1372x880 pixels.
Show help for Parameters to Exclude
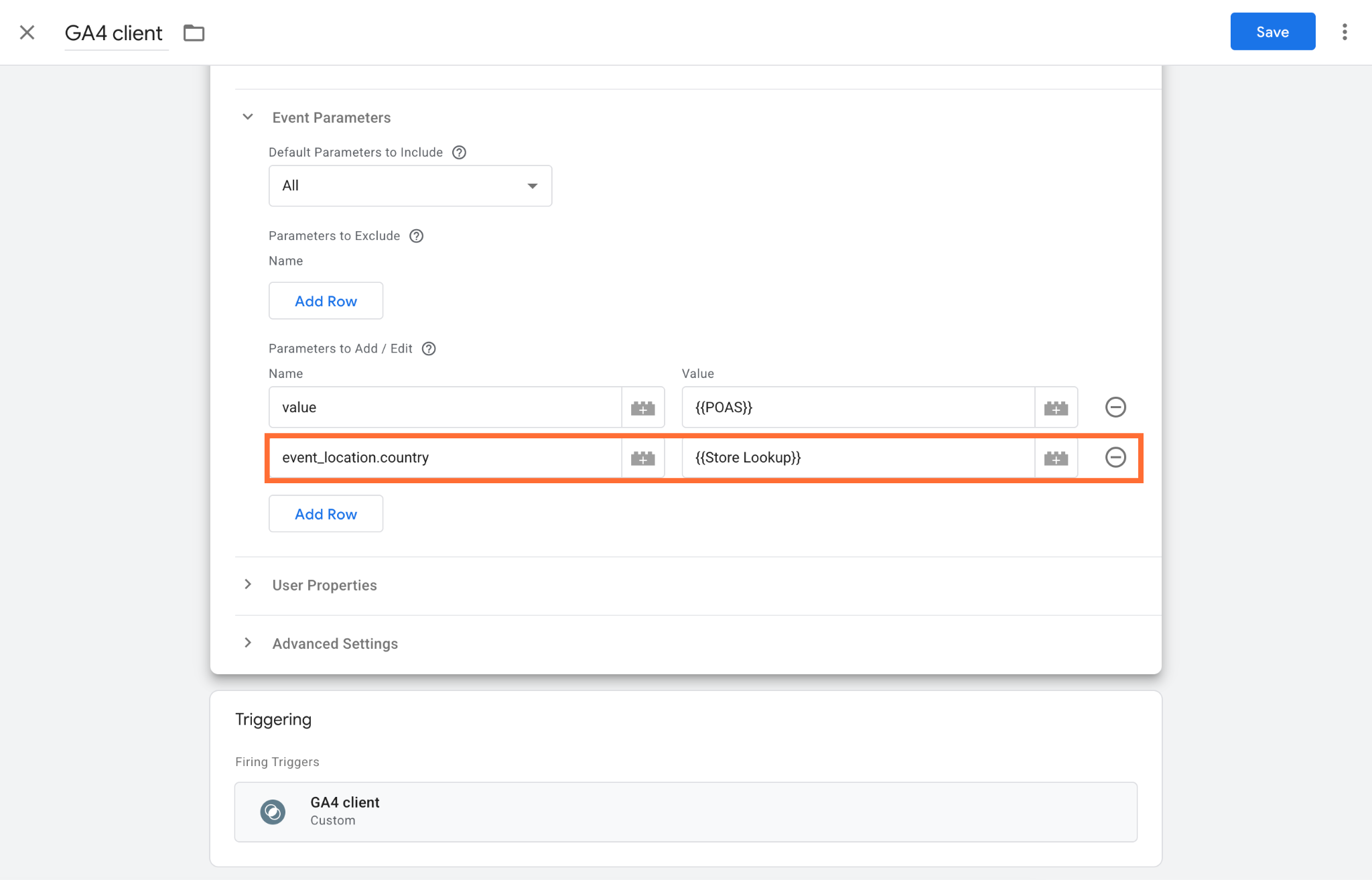tap(416, 236)
